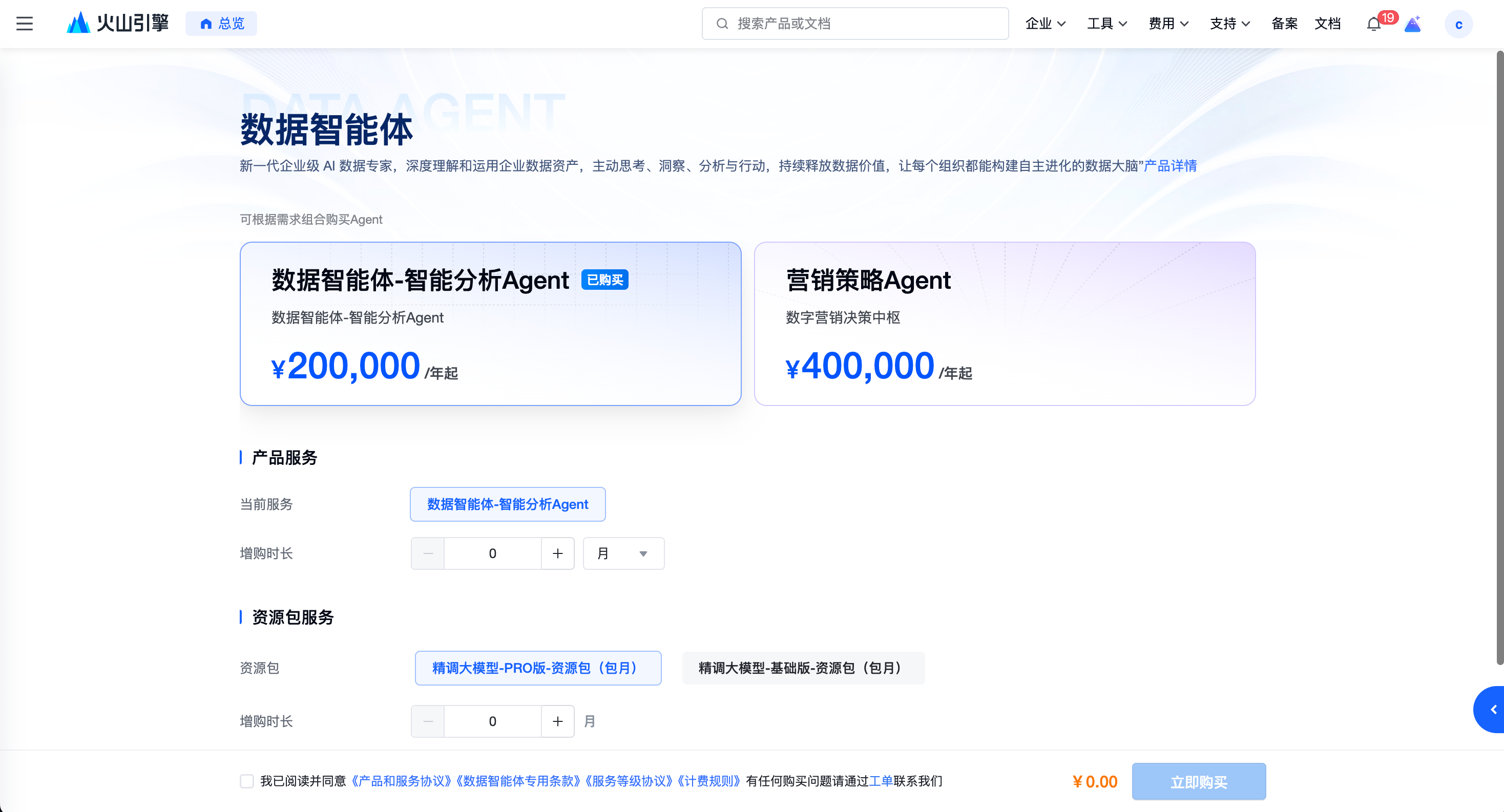Click the page vertical scrollbar

tap(1499, 357)
